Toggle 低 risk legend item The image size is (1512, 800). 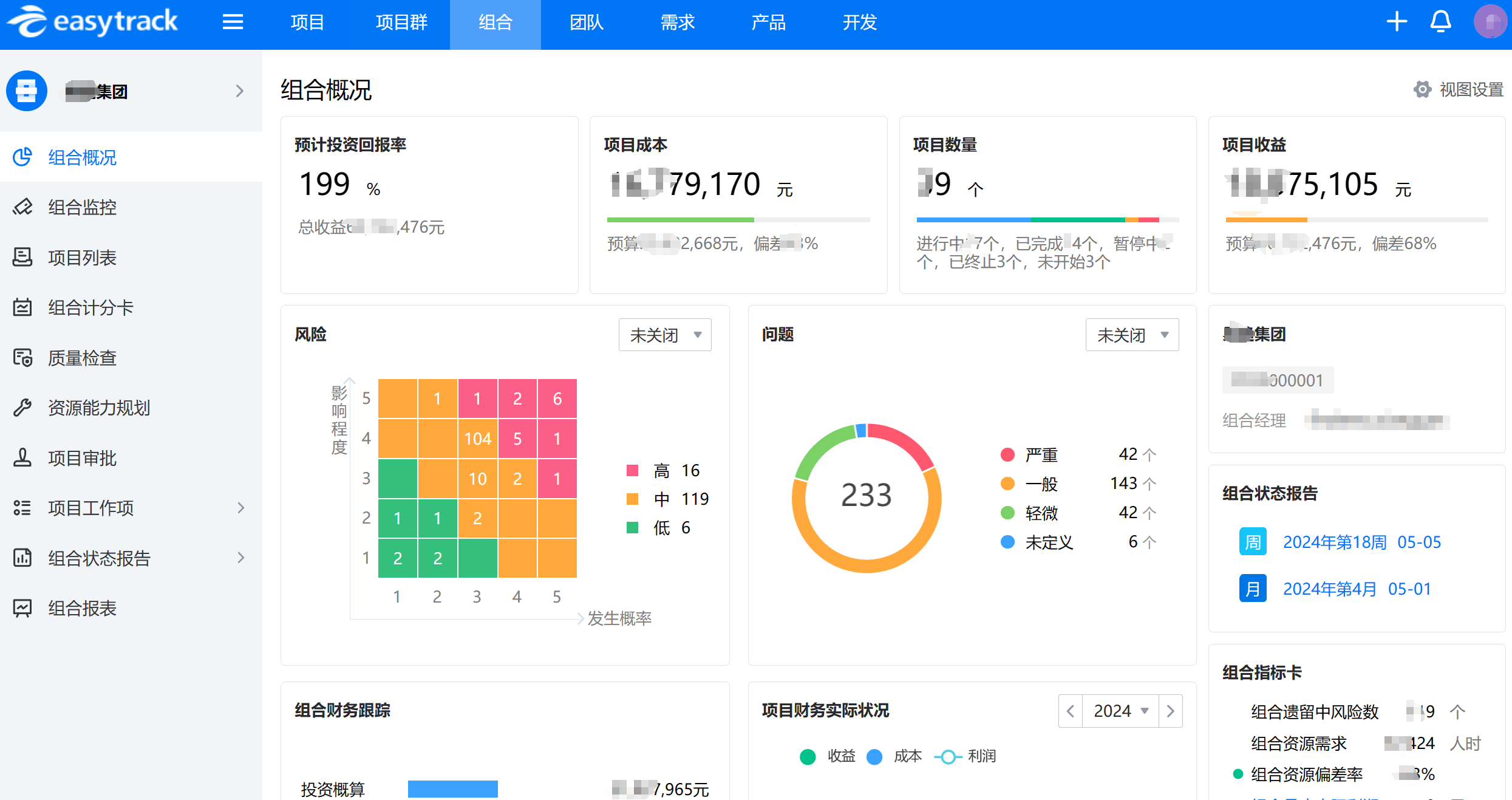point(658,527)
